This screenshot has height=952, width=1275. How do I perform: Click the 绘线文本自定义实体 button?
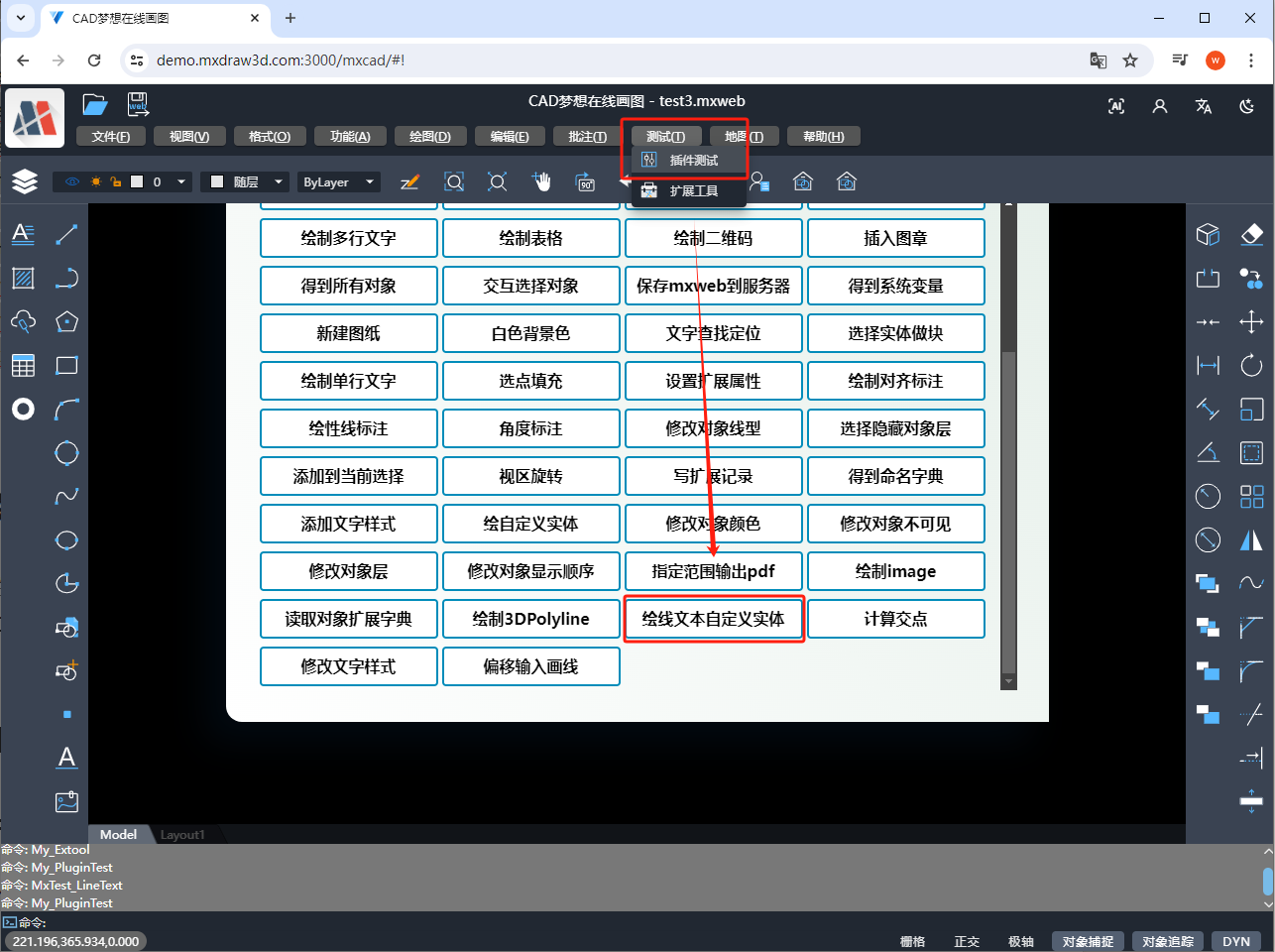click(713, 619)
